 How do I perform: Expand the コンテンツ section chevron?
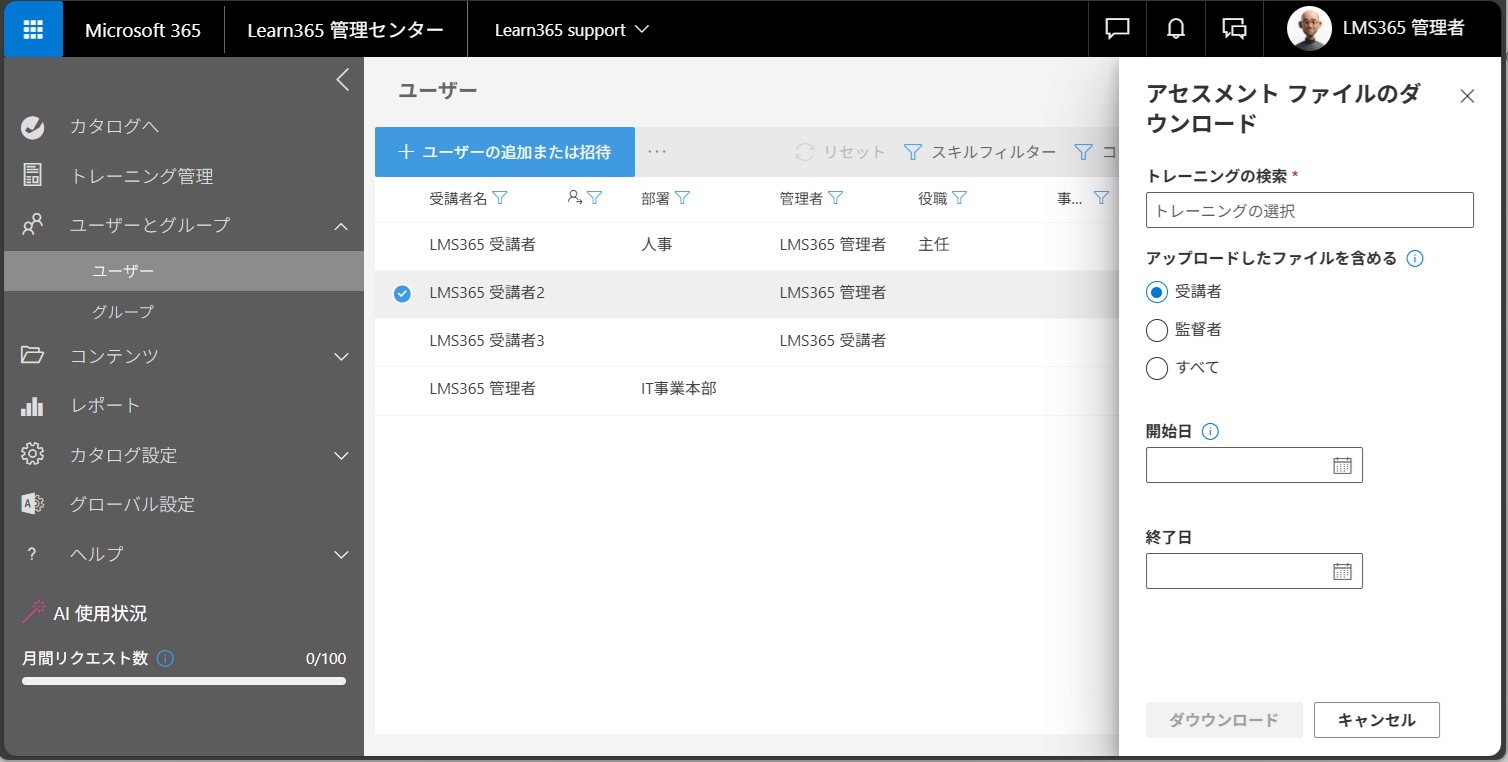(341, 357)
